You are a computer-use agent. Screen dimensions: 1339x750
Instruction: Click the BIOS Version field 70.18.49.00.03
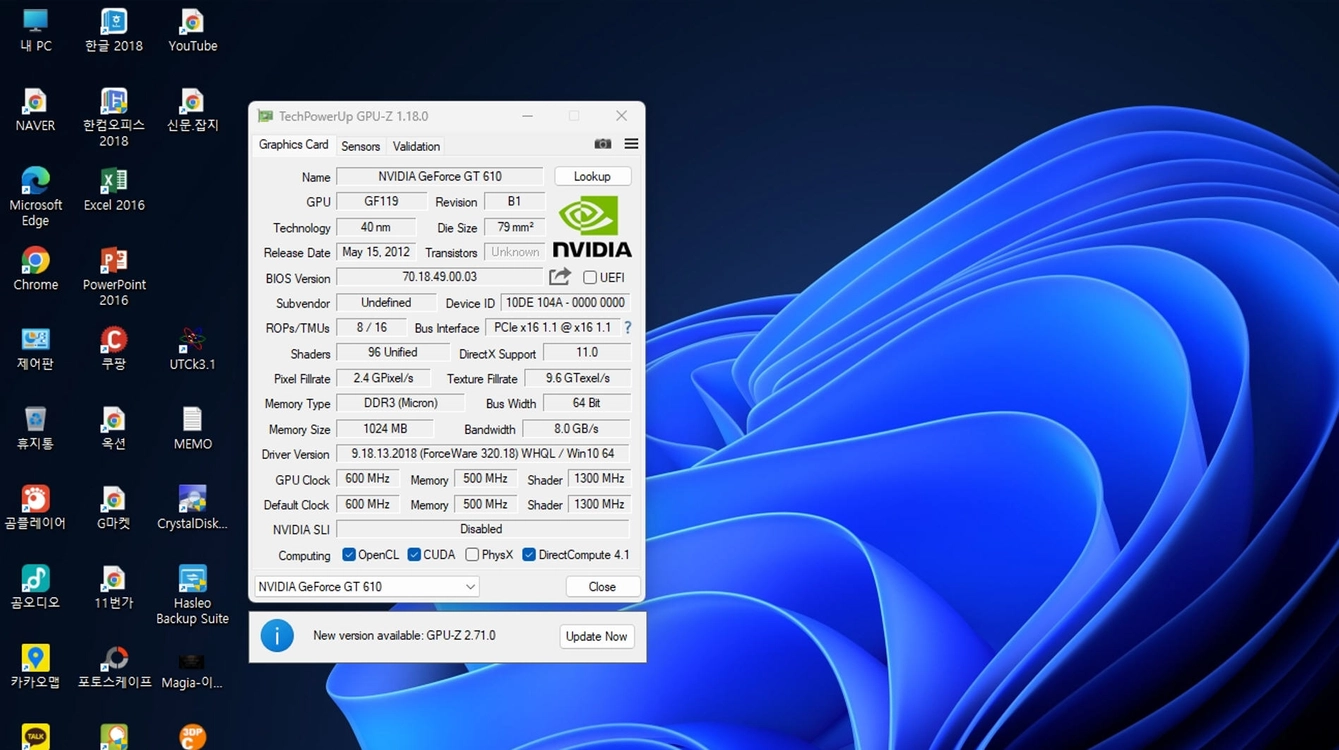(x=440, y=277)
